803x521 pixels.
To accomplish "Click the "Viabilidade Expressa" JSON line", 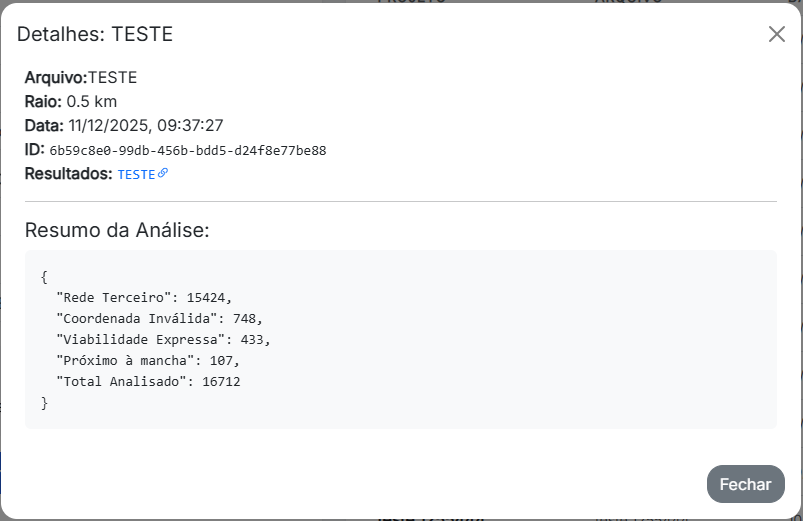I will pyautogui.click(x=163, y=339).
